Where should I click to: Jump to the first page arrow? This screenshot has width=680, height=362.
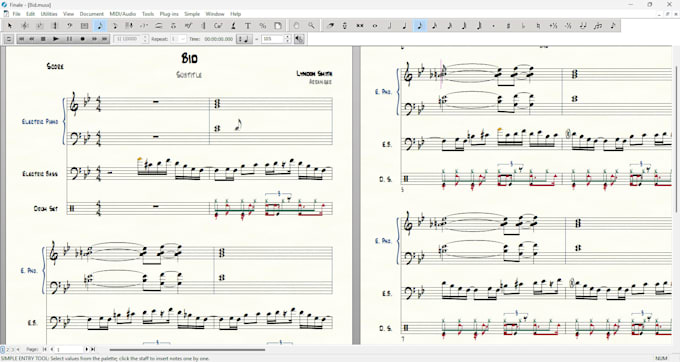point(45,349)
